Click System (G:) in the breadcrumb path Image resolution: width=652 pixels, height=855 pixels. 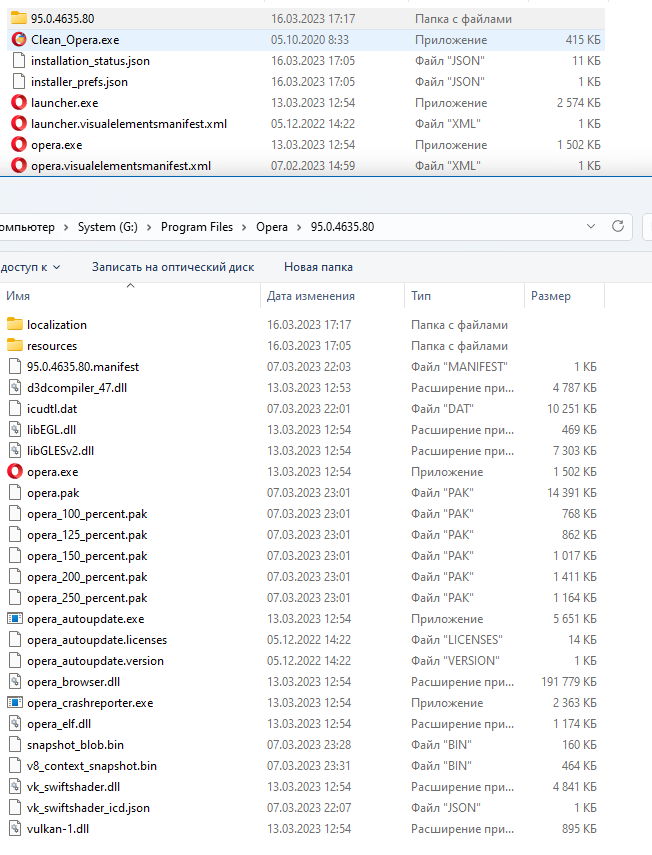(108, 227)
